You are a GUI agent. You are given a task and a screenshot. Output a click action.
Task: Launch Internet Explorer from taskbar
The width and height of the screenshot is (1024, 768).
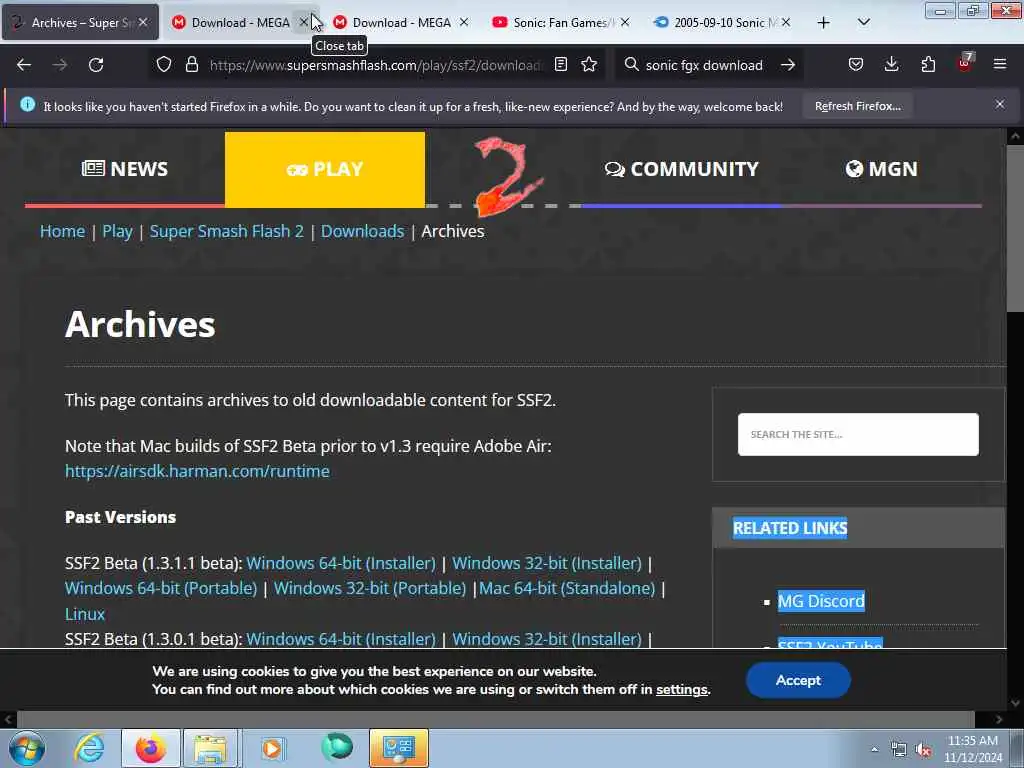89,748
